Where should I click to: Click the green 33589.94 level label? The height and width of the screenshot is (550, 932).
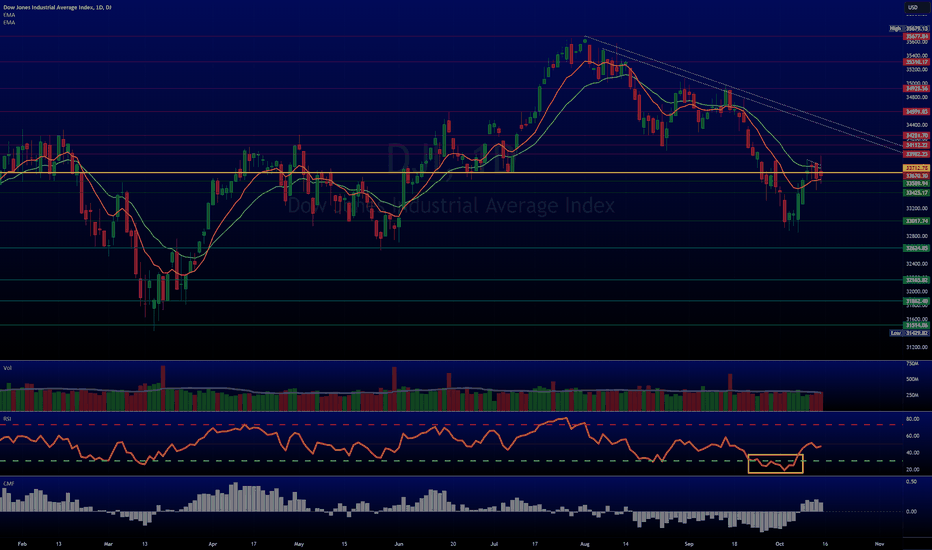916,184
